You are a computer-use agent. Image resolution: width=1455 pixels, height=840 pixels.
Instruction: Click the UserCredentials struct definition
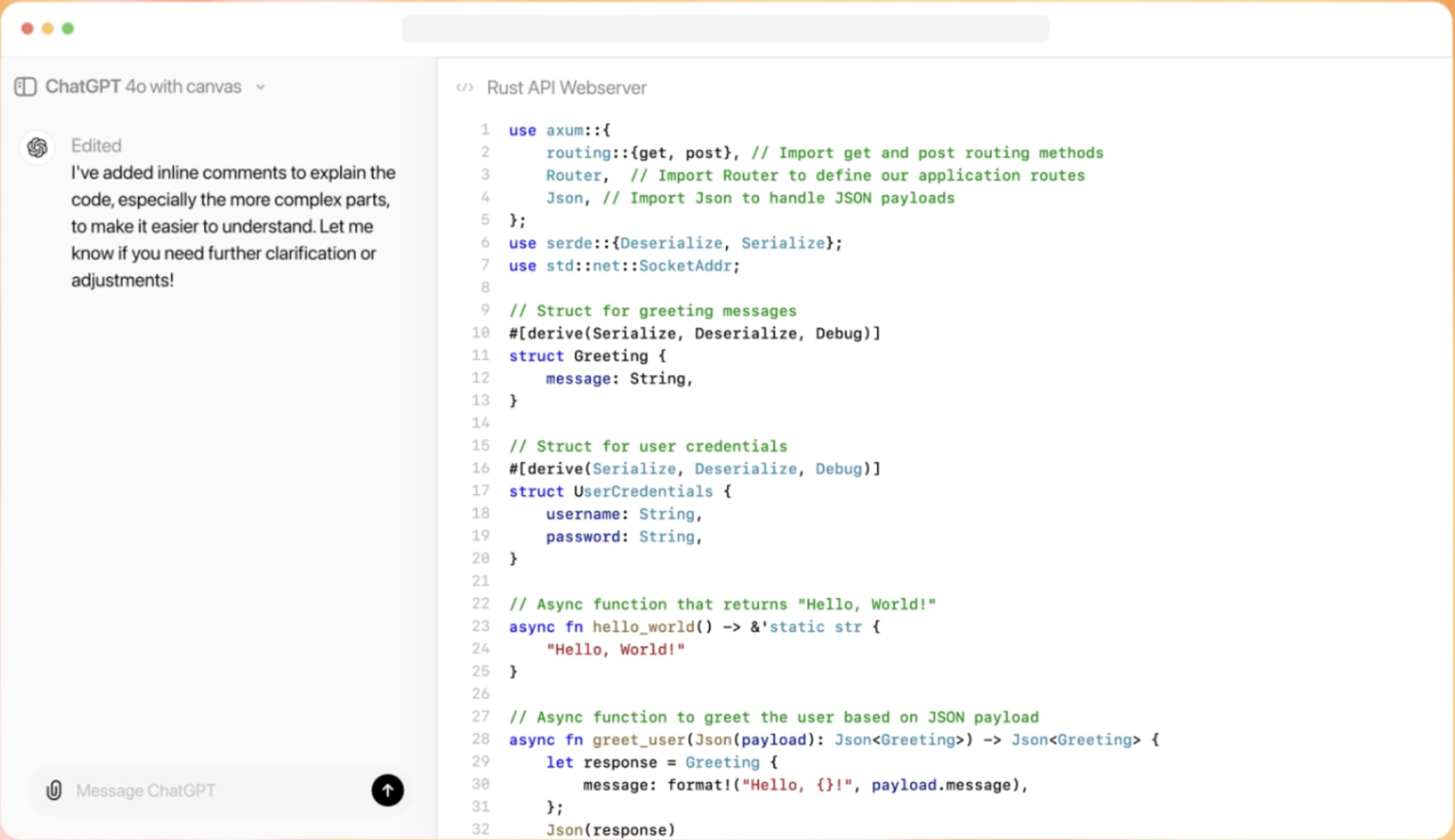click(642, 491)
